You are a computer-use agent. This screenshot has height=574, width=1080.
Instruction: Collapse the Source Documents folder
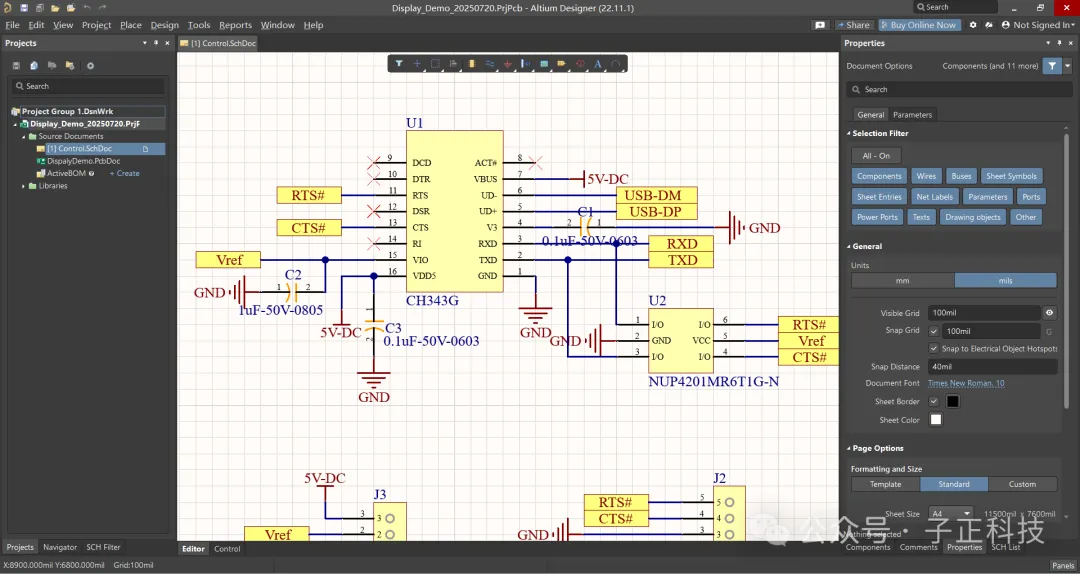(23, 136)
